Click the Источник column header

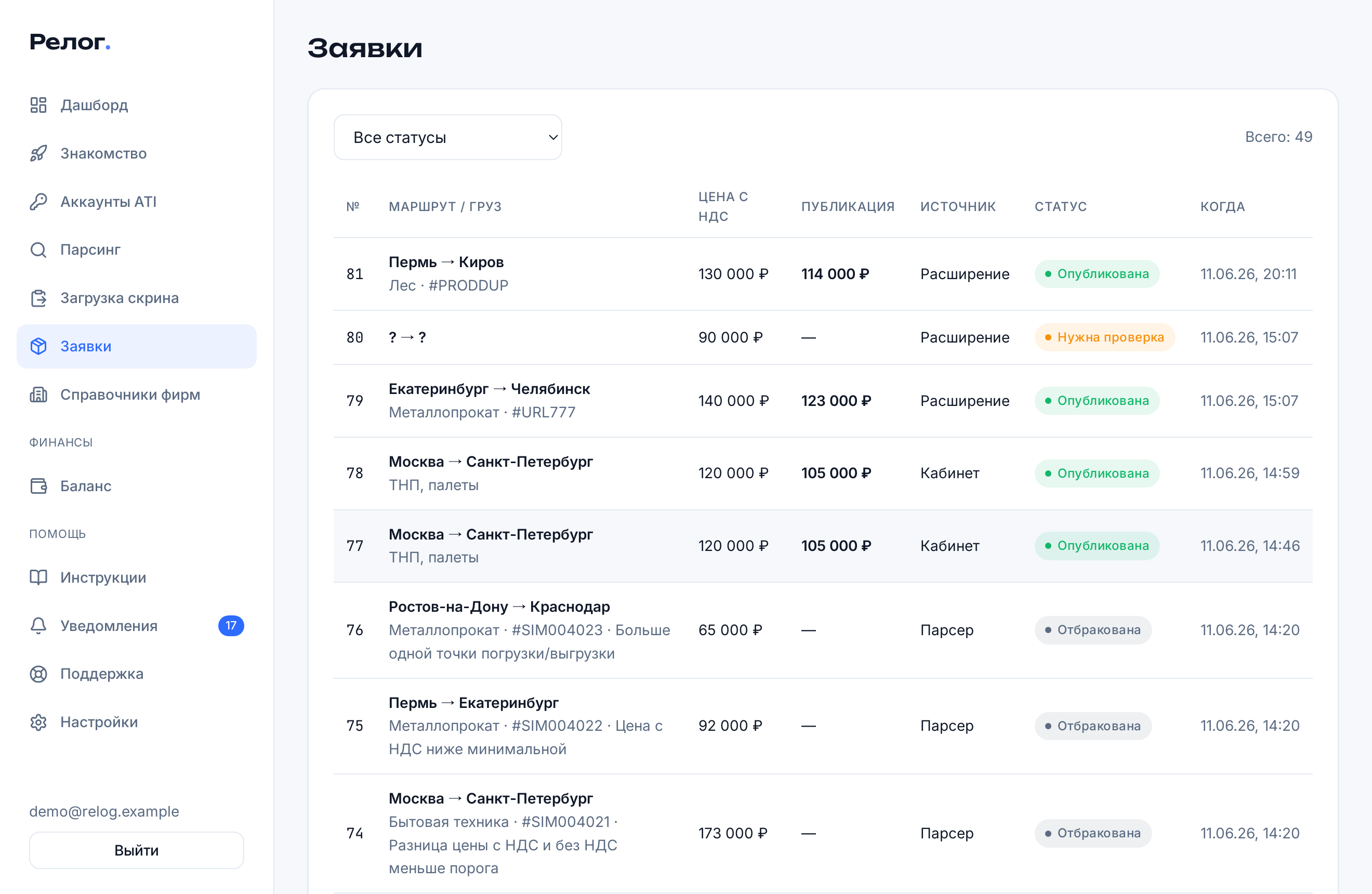click(958, 206)
